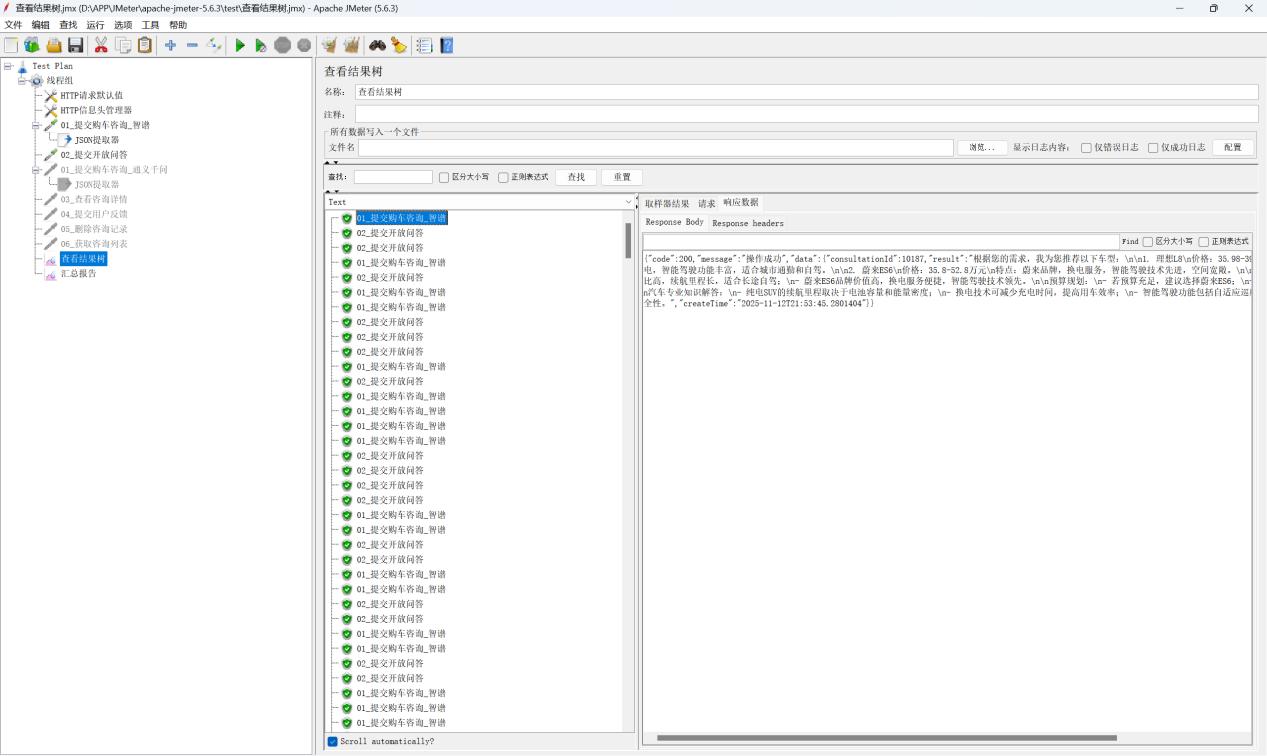The width and height of the screenshot is (1267, 756).
Task: Click the 配置 button
Action: (1232, 147)
